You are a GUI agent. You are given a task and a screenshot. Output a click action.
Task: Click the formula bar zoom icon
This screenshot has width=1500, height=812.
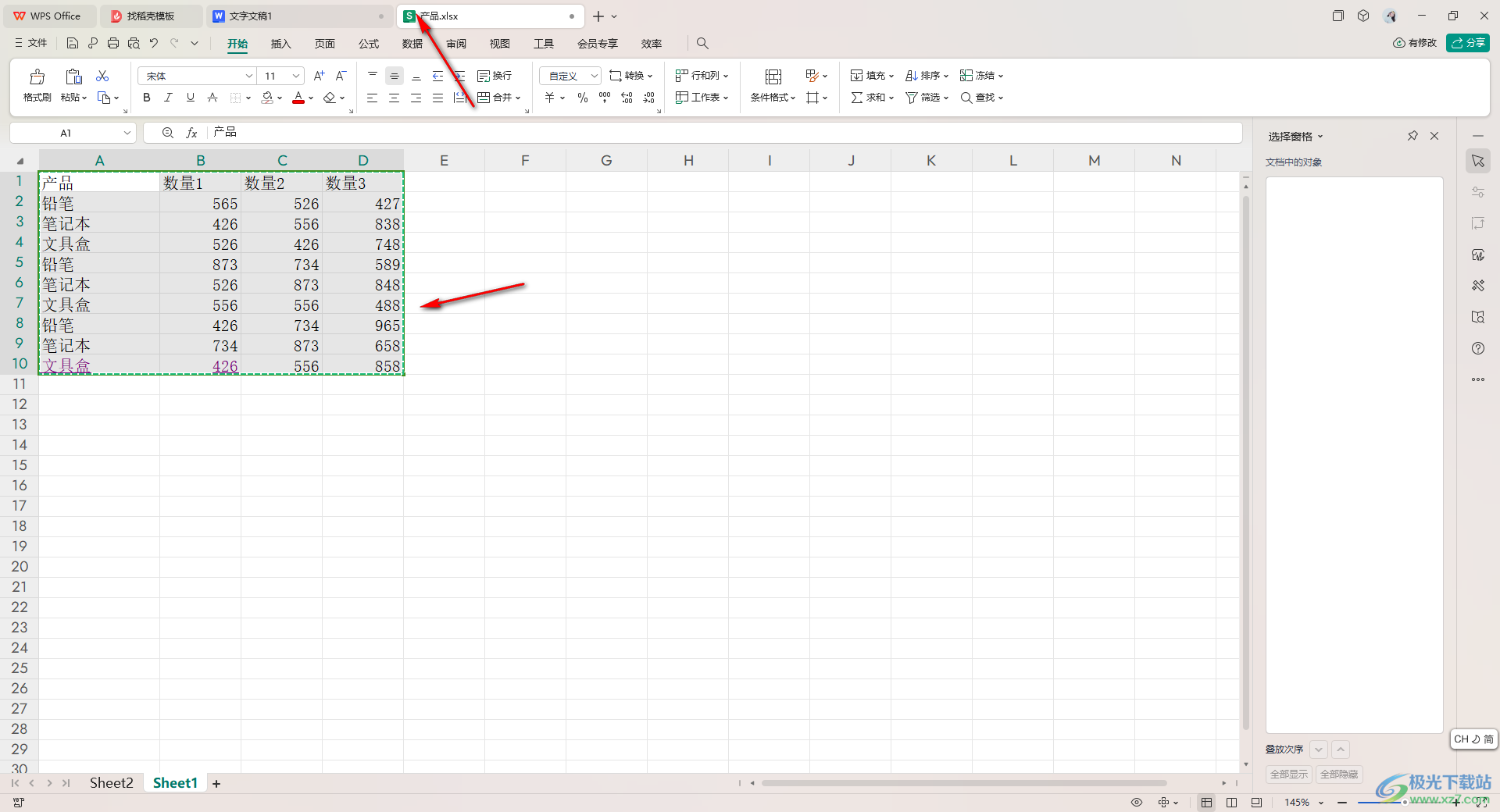tap(167, 133)
